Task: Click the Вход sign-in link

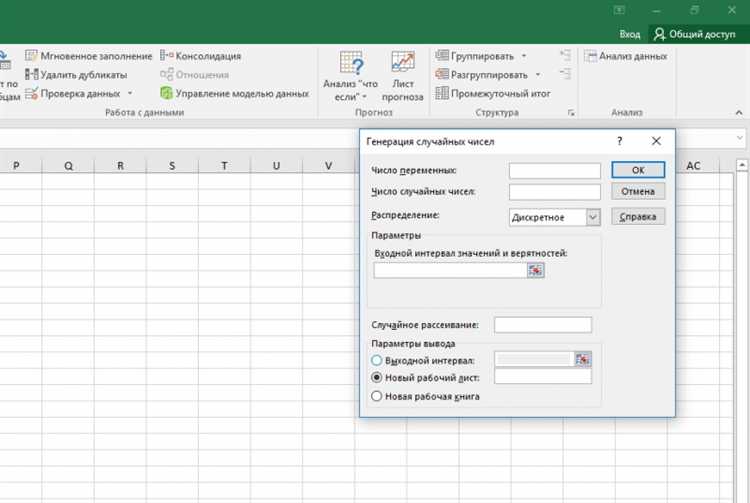Action: pos(629,34)
